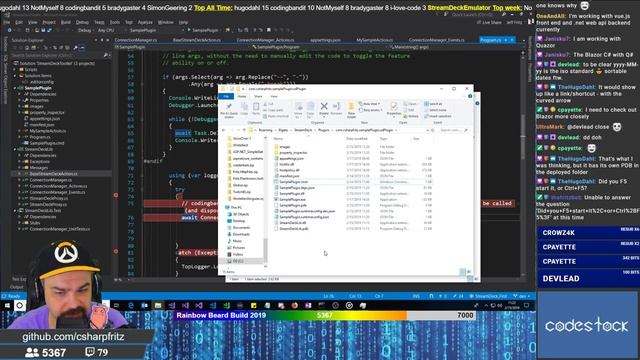Viewport: 640px width, 360px height.
Task: Select Downloads in Explorer navigation pane
Action: point(241,234)
